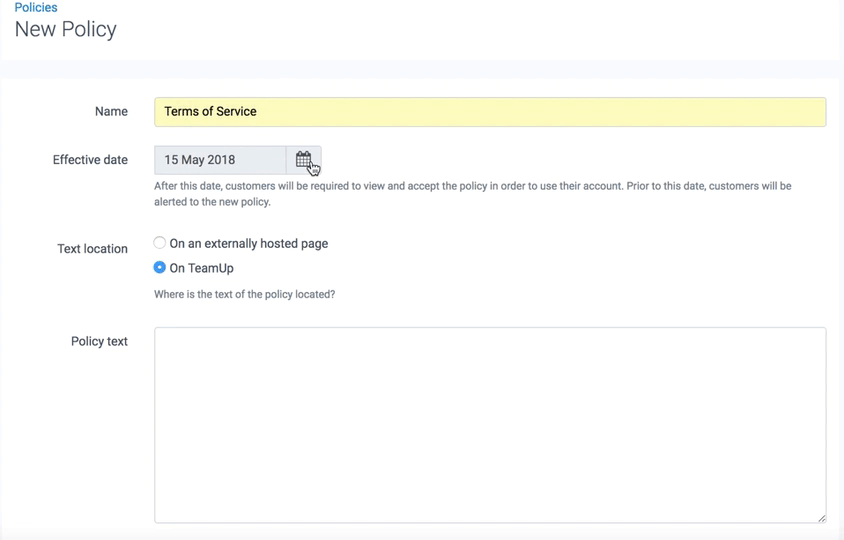Place cursor on "Terms of Service" text
Screen dimensions: 844x540
(x=210, y=112)
